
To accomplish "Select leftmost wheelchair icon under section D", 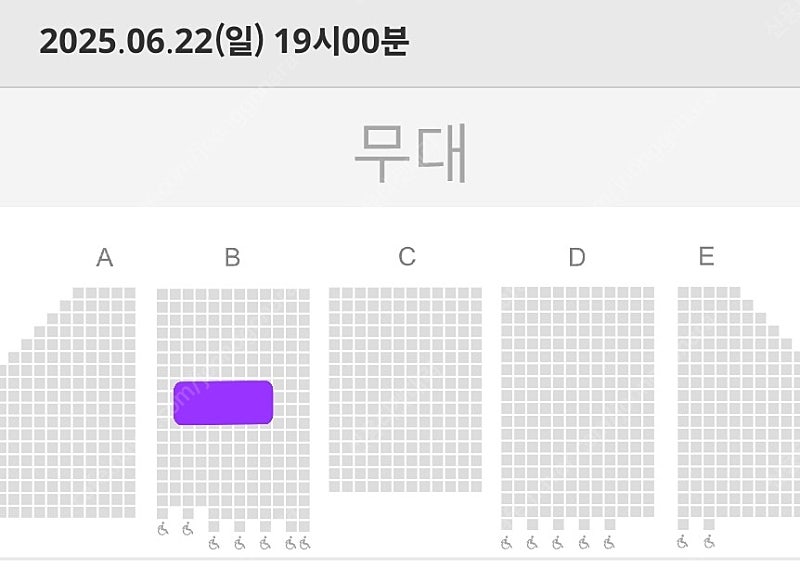I will pos(506,542).
